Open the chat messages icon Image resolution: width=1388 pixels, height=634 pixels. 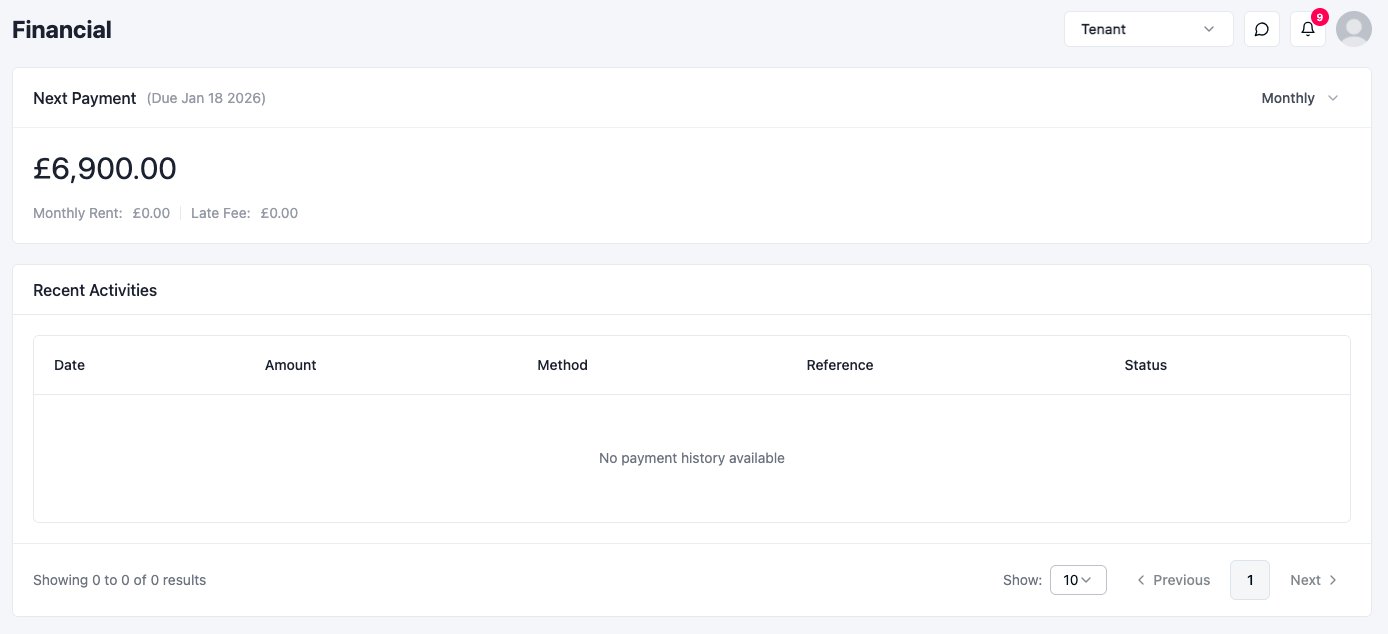[1261, 29]
